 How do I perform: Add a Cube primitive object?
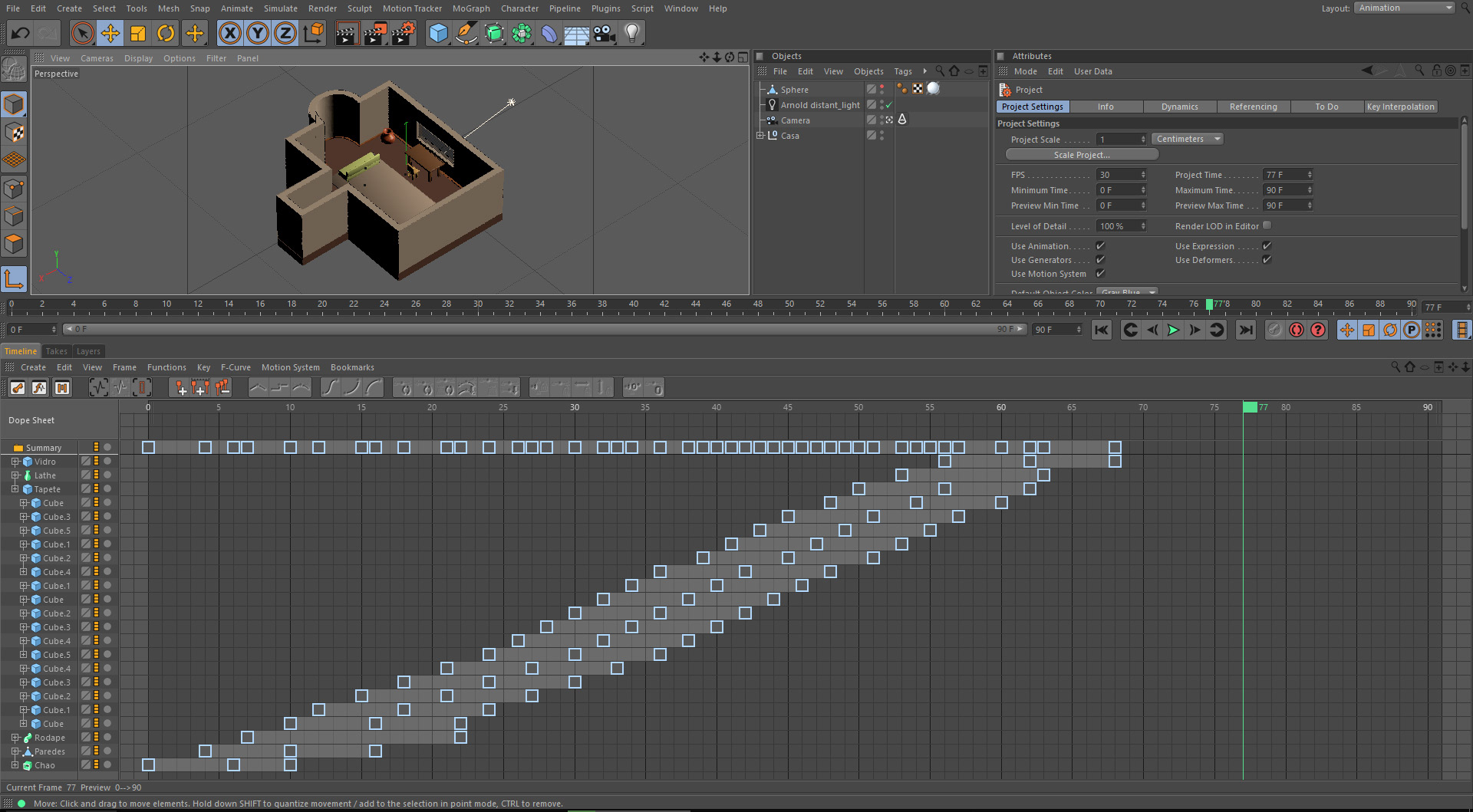[438, 33]
